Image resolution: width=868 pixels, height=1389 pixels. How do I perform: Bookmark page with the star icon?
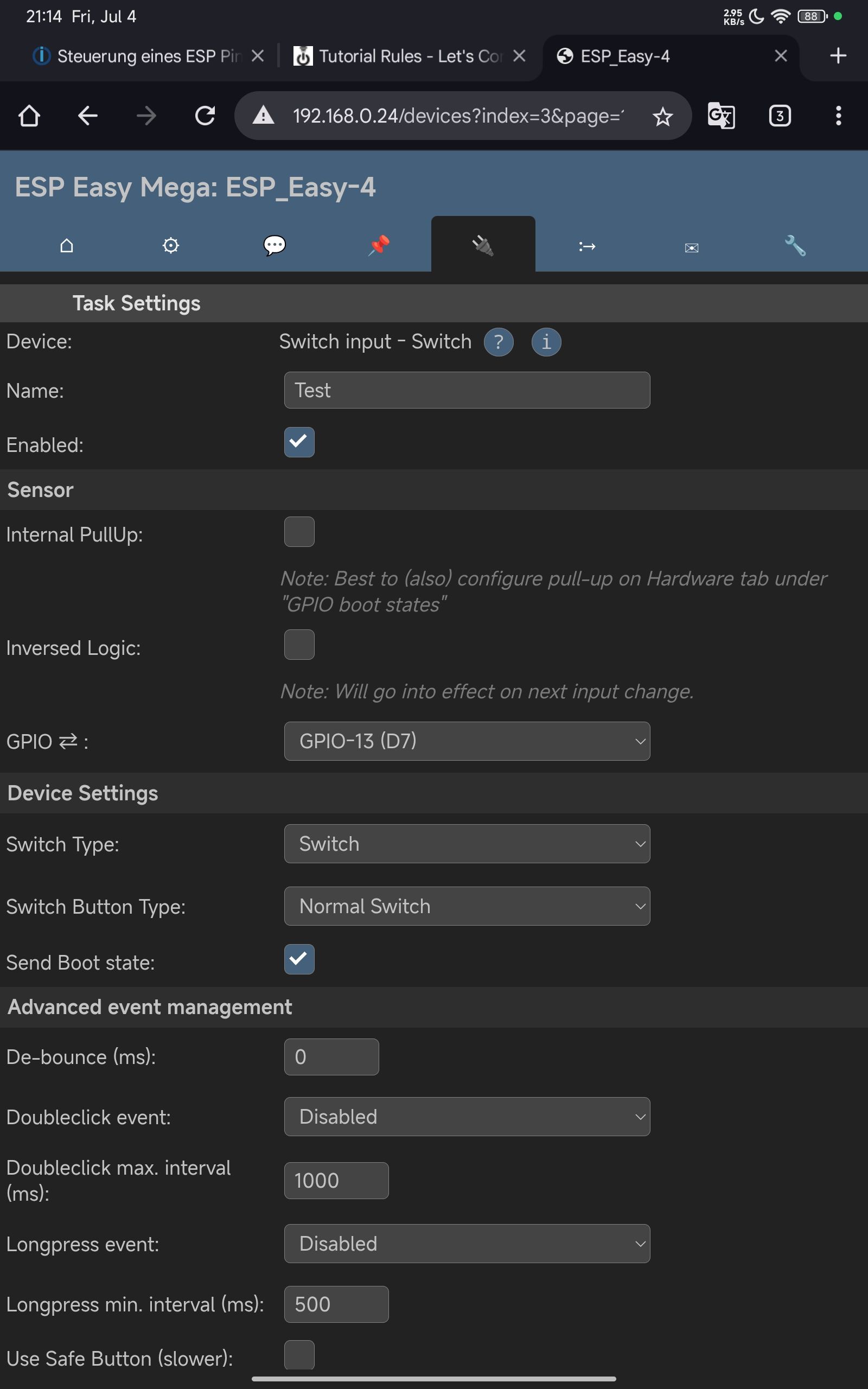pos(662,117)
